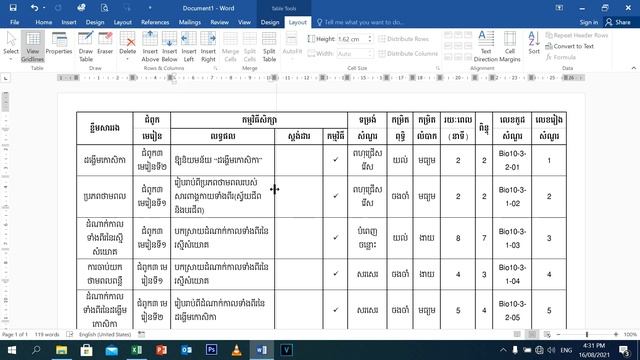This screenshot has width=640, height=360.
Task: Open table Properties
Action: 59,43
